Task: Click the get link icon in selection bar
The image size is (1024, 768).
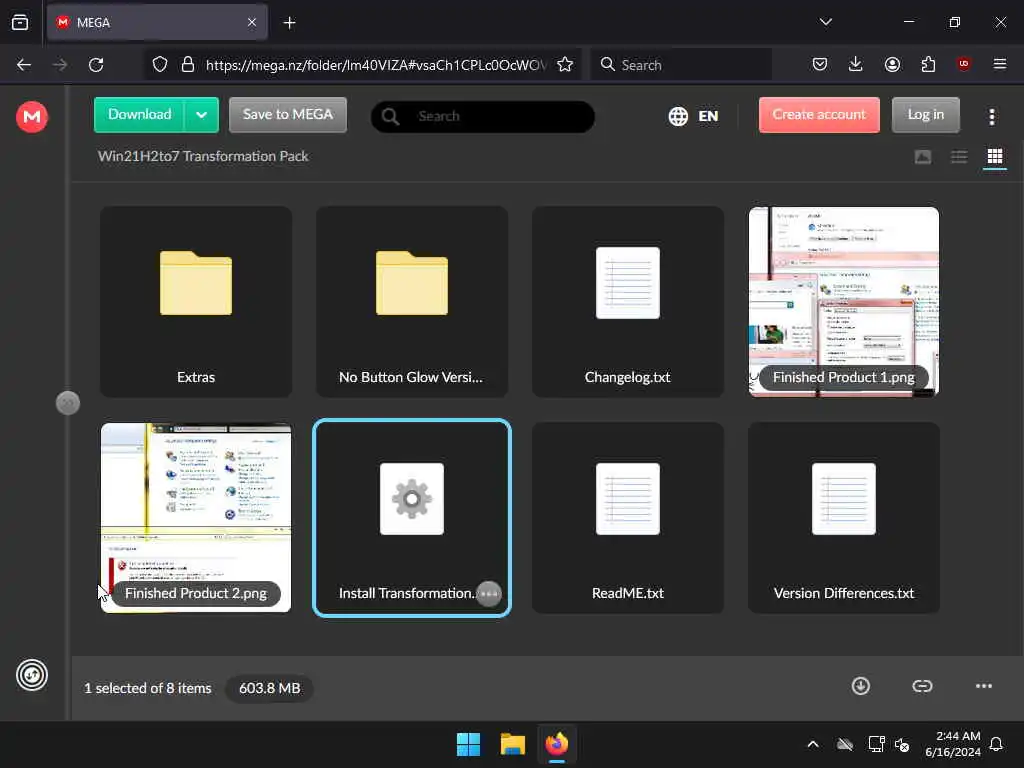Action: (x=922, y=686)
